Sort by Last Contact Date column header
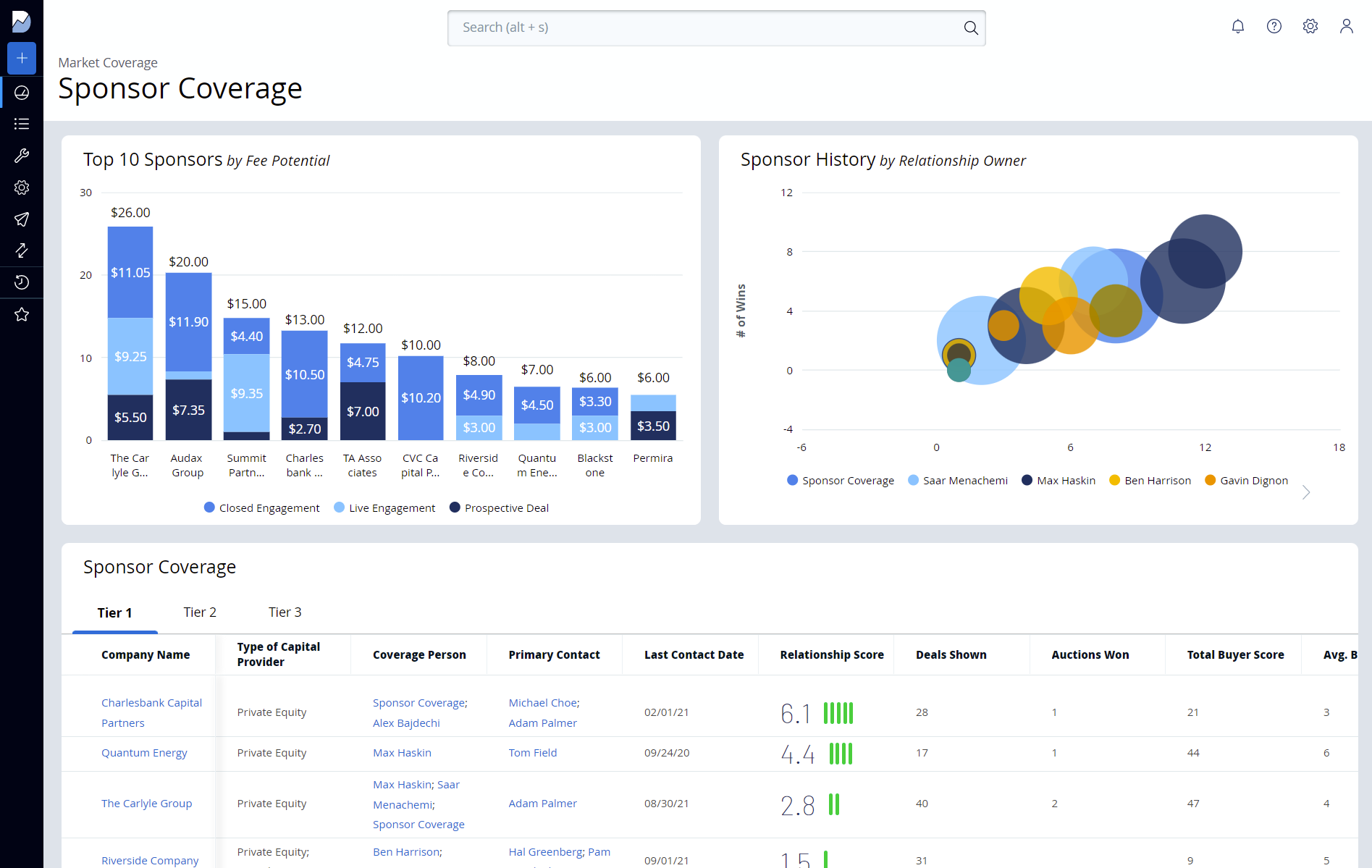 pos(694,654)
